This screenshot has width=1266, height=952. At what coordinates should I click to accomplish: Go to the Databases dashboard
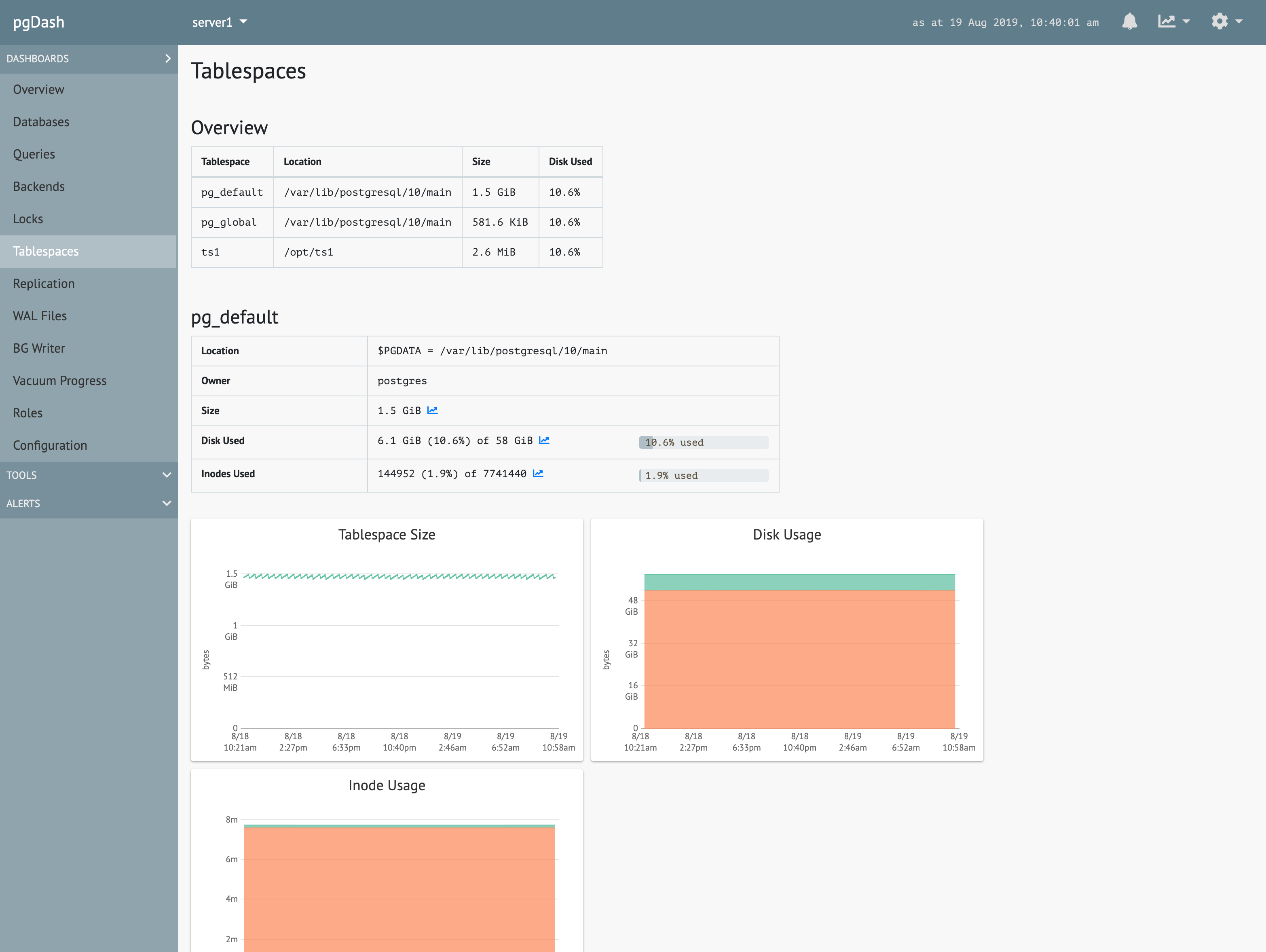tap(40, 121)
